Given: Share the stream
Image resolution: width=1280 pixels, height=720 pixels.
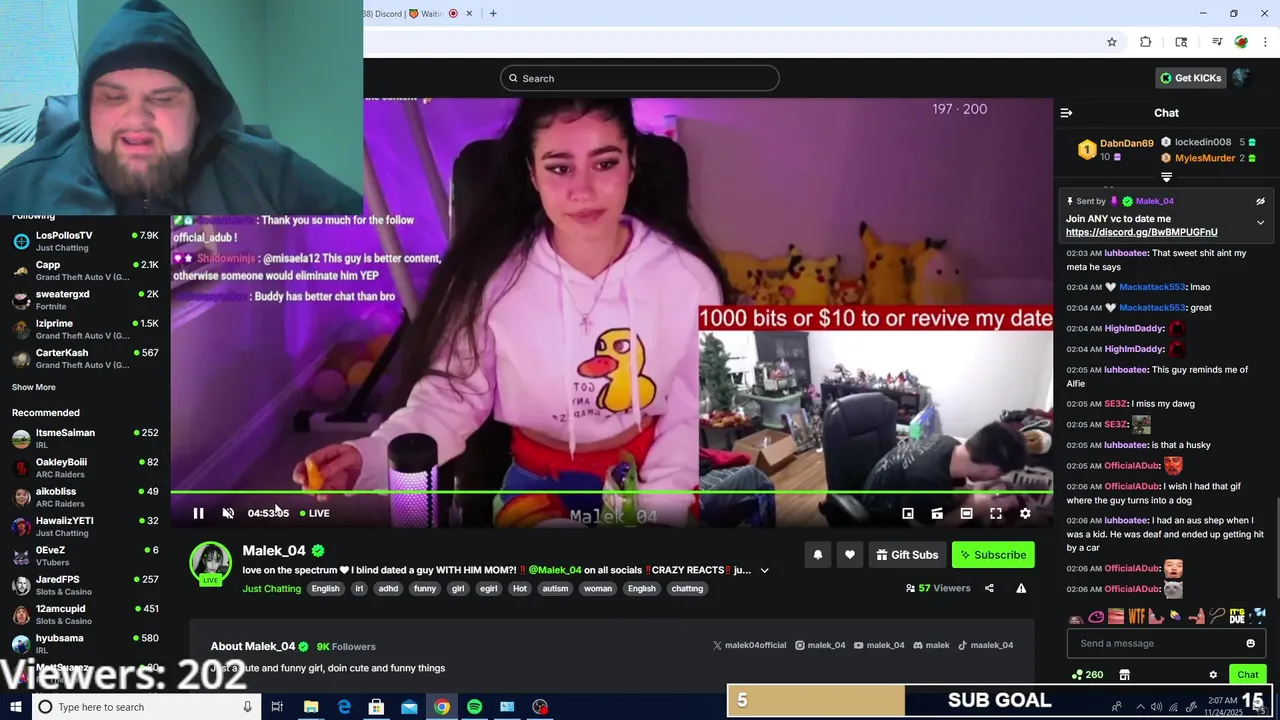Looking at the screenshot, I should click(989, 588).
